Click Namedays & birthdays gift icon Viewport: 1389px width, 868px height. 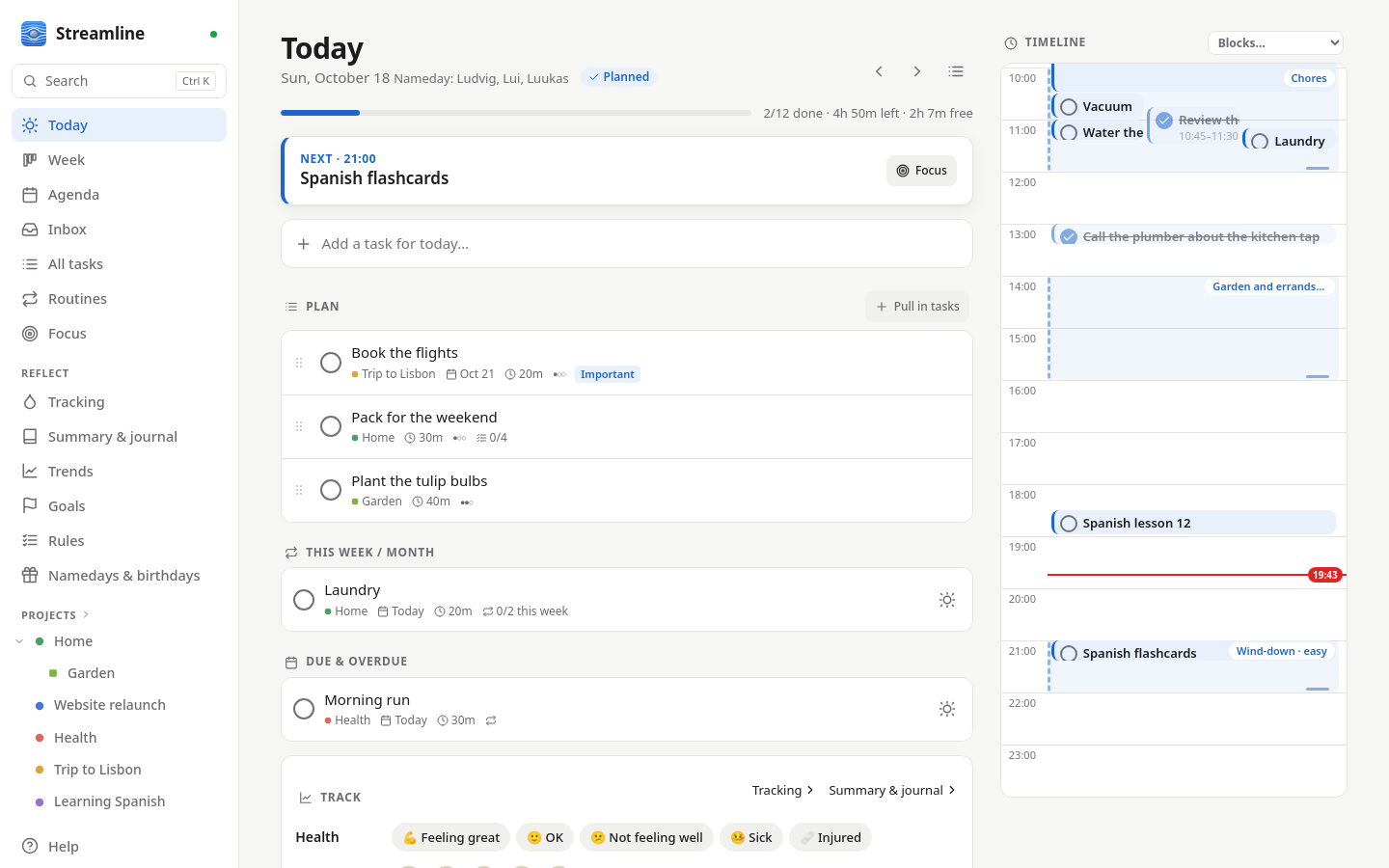[30, 576]
